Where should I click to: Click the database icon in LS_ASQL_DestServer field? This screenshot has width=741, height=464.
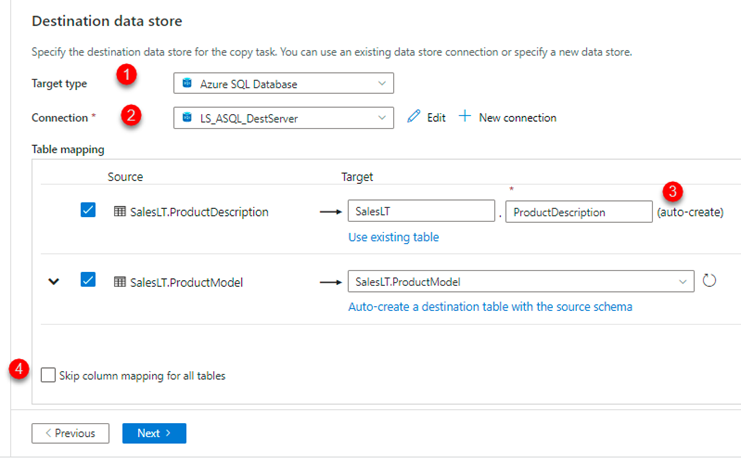pyautogui.click(x=187, y=117)
